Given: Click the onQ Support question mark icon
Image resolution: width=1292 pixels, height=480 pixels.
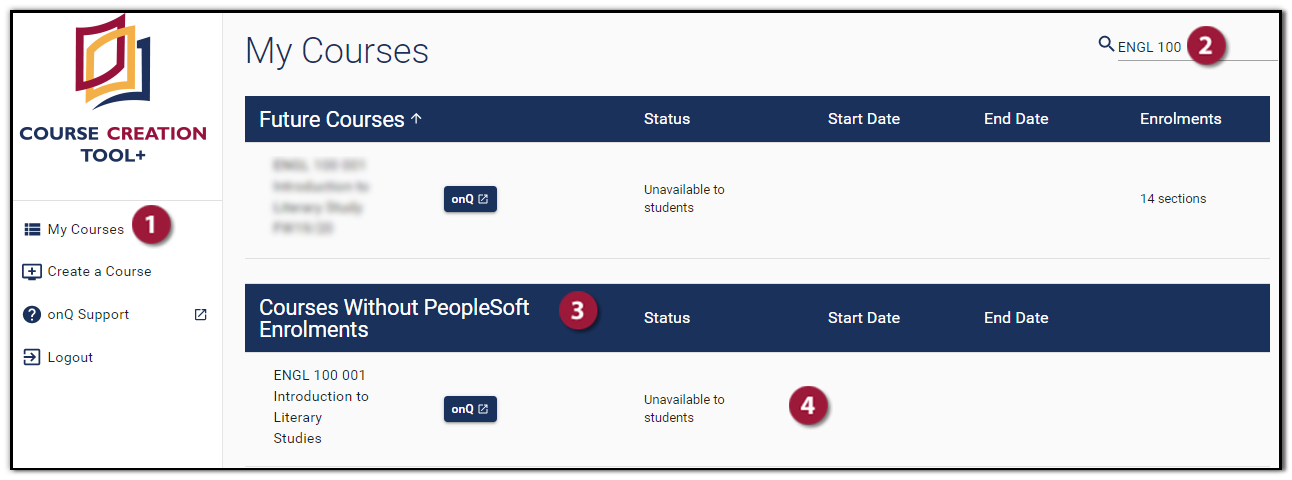Looking at the screenshot, I should (x=32, y=315).
